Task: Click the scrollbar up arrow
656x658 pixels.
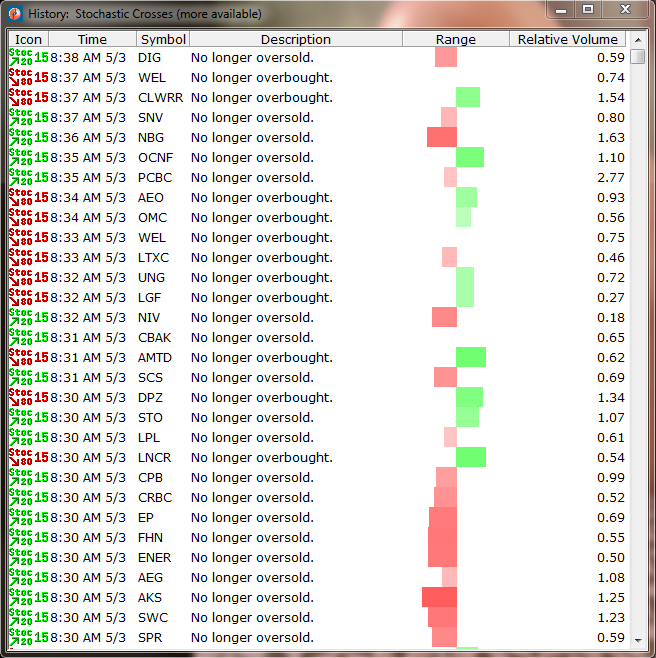Action: [x=638, y=40]
